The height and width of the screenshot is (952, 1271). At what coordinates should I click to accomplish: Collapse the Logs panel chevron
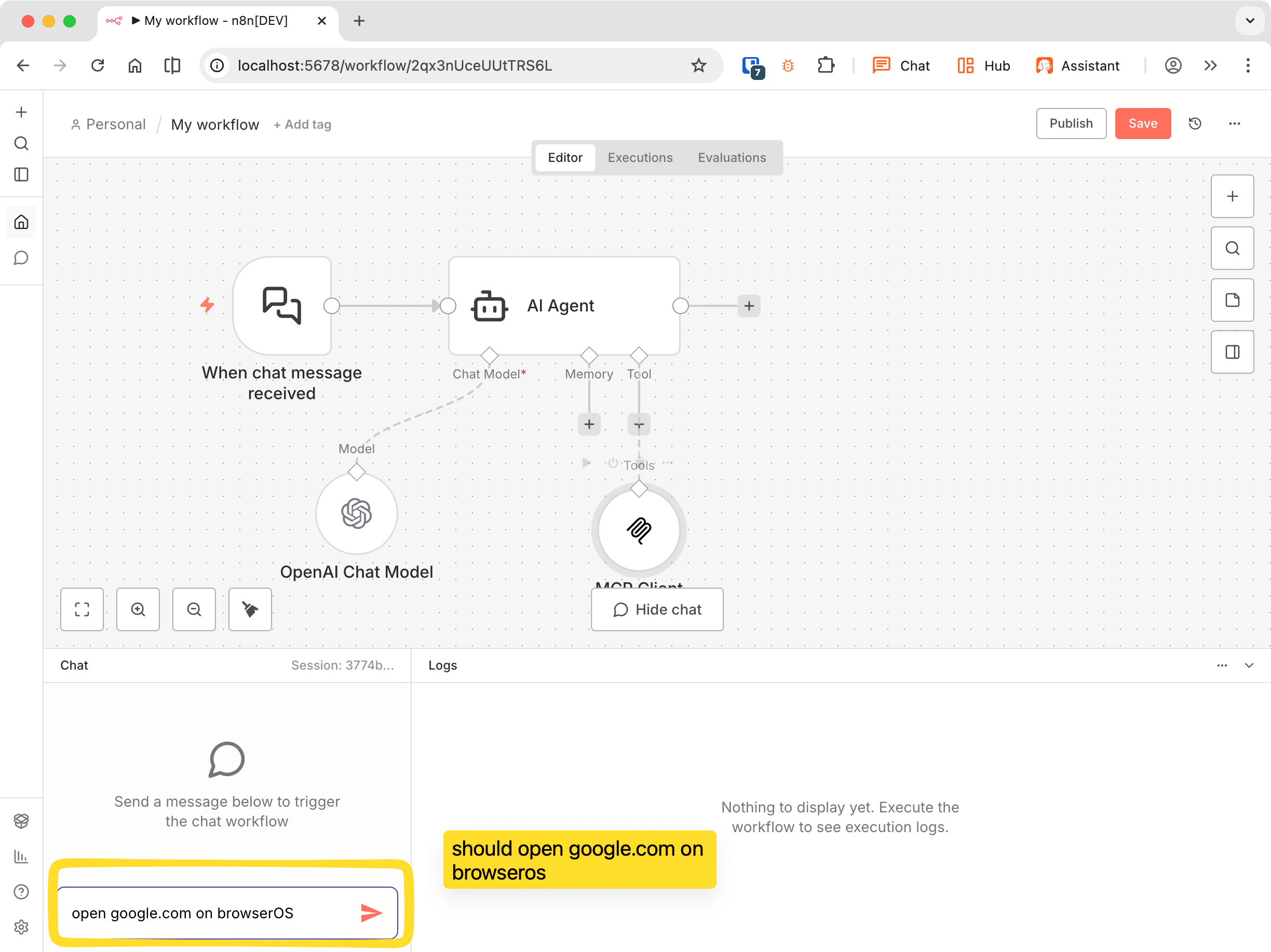1249,665
